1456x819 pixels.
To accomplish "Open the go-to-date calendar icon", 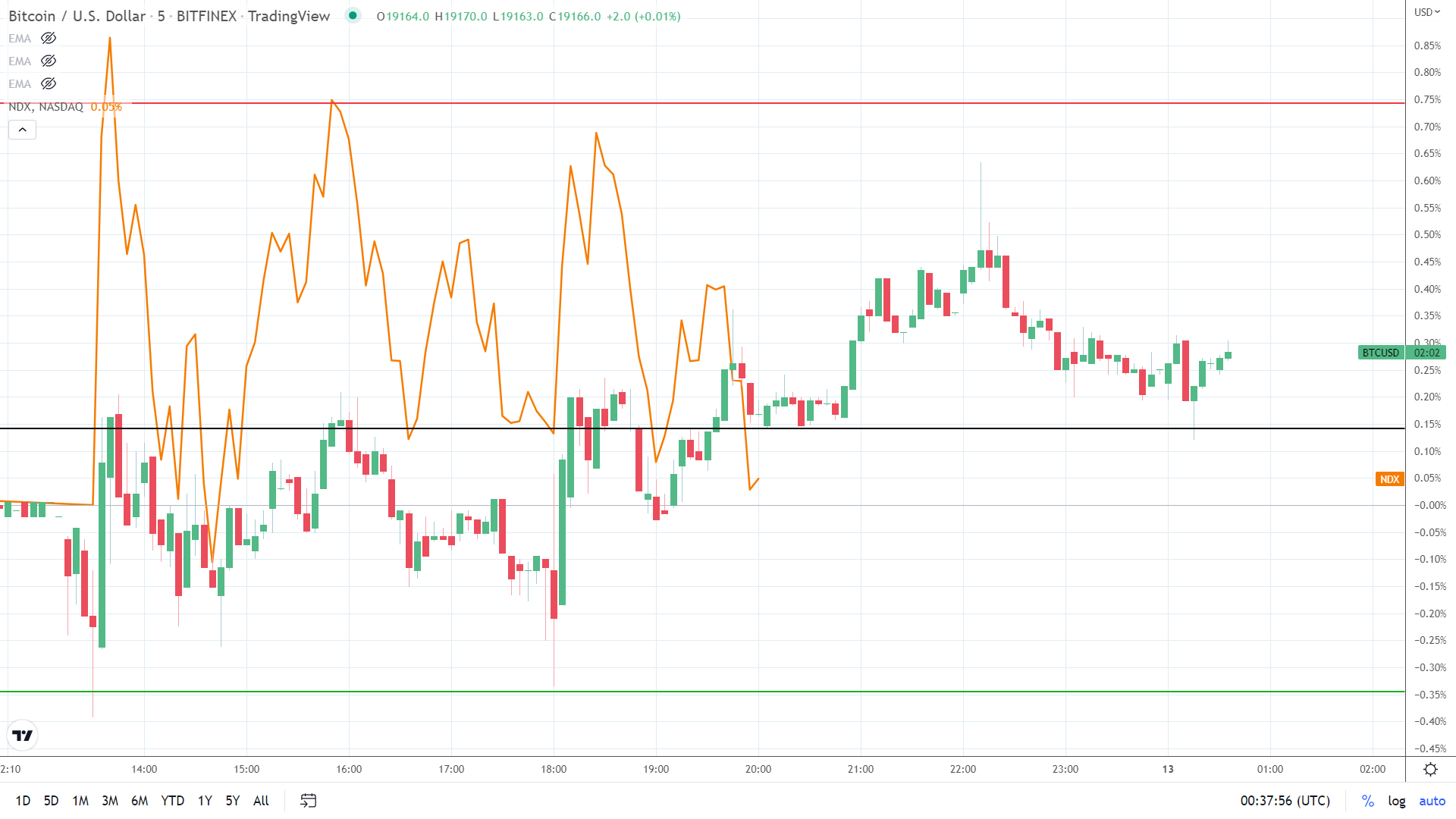I will [x=308, y=801].
